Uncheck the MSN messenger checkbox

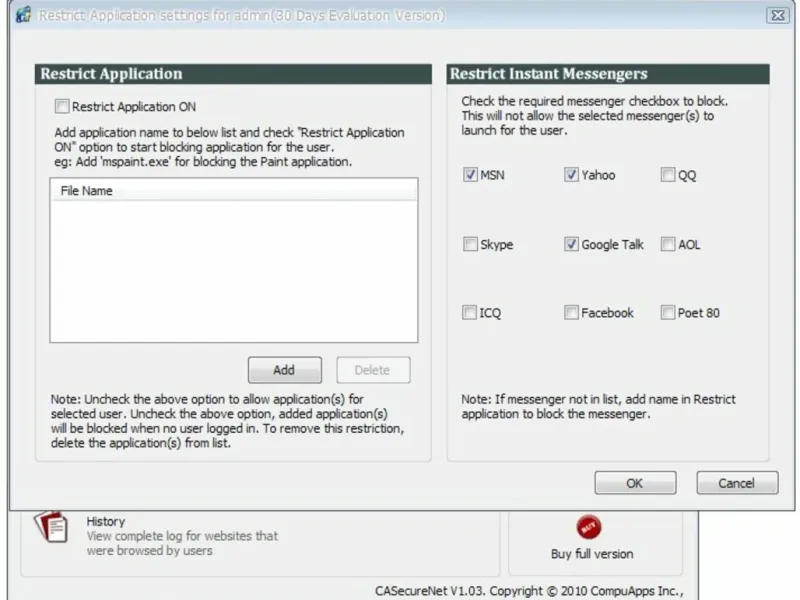pos(470,175)
